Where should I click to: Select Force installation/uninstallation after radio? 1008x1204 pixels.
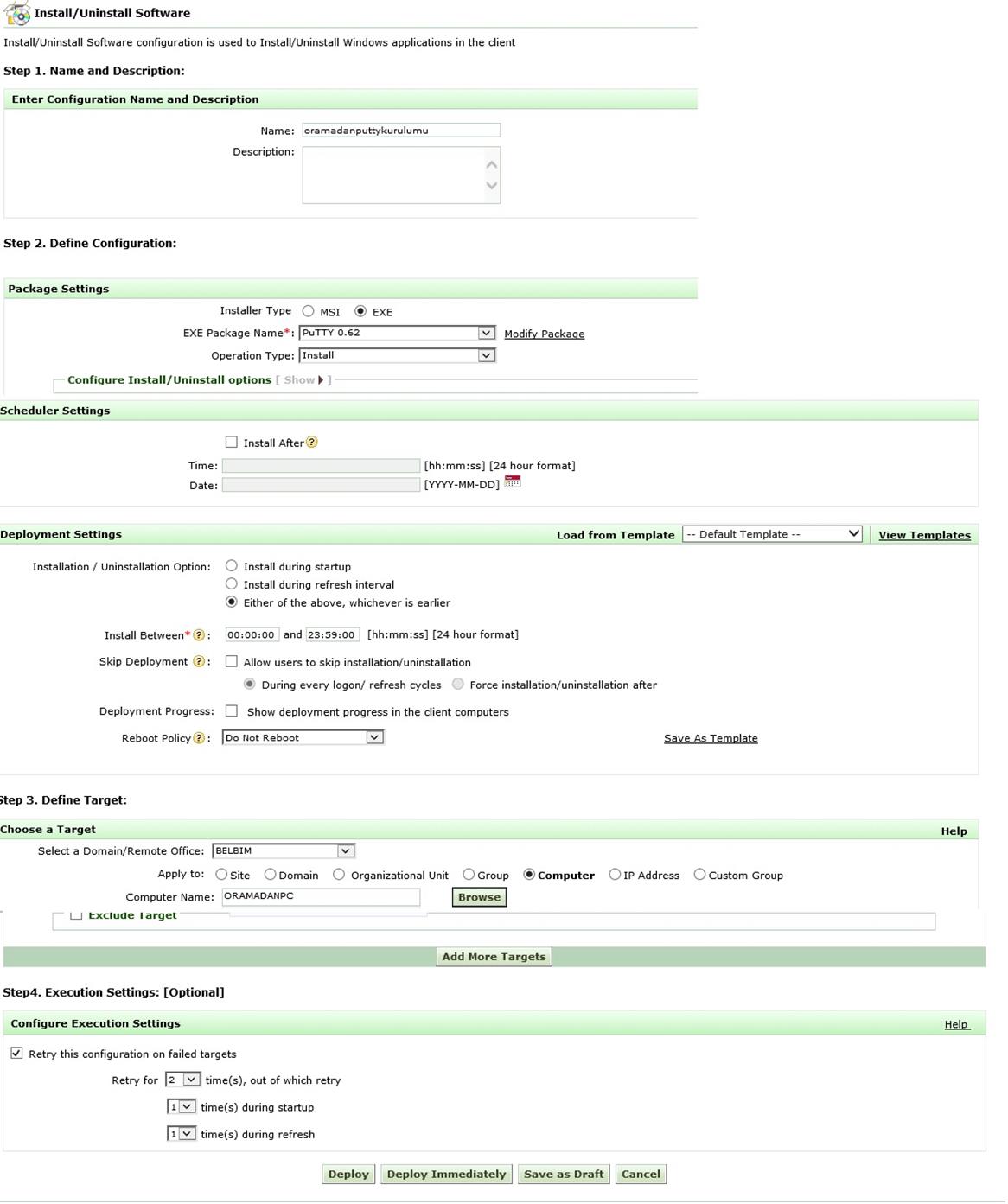(x=458, y=684)
